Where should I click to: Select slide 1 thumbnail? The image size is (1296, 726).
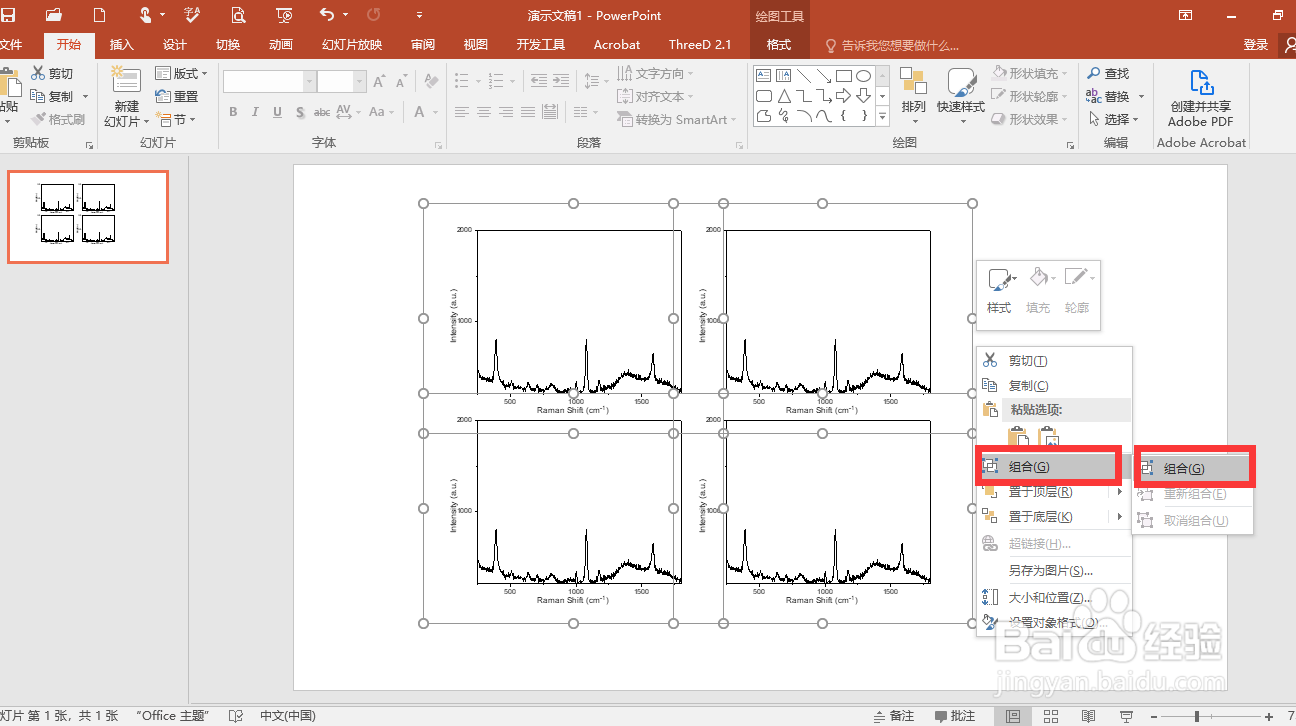coord(88,216)
